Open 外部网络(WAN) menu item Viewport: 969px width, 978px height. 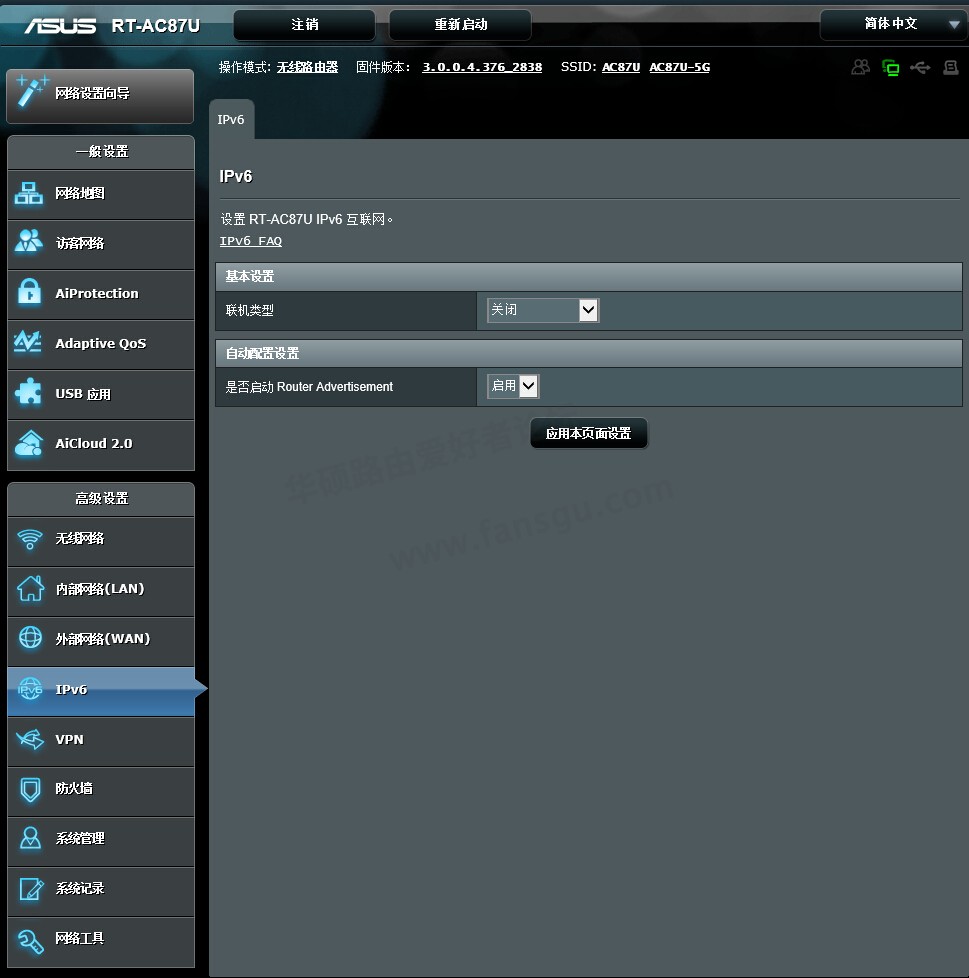coord(101,641)
